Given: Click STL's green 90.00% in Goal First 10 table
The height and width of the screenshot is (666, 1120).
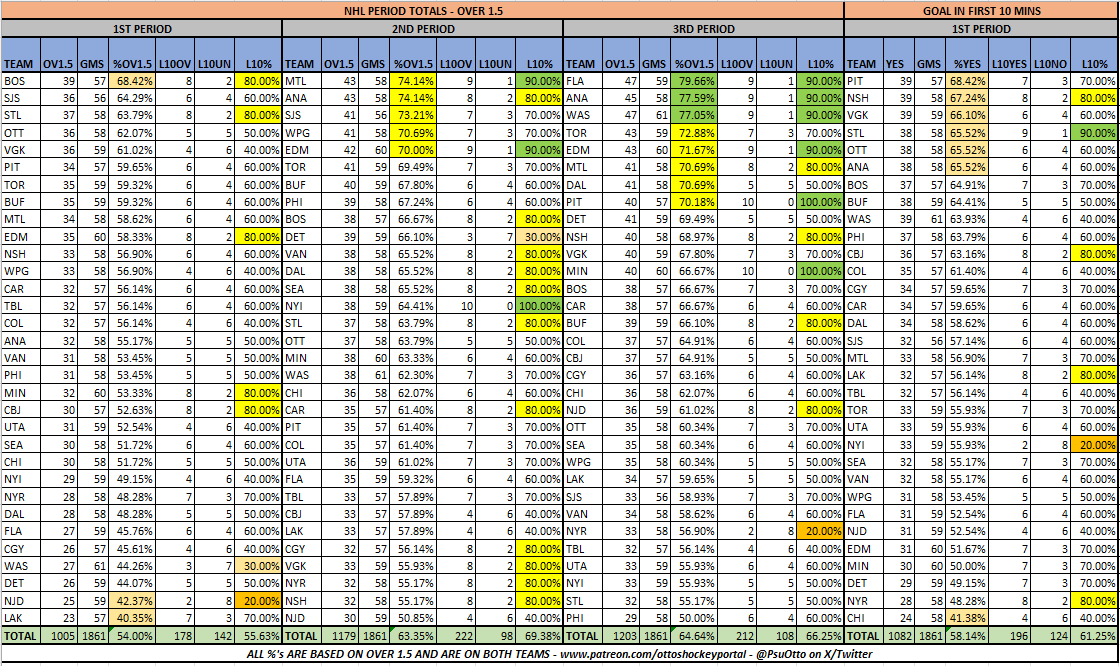Looking at the screenshot, I should (x=1095, y=132).
